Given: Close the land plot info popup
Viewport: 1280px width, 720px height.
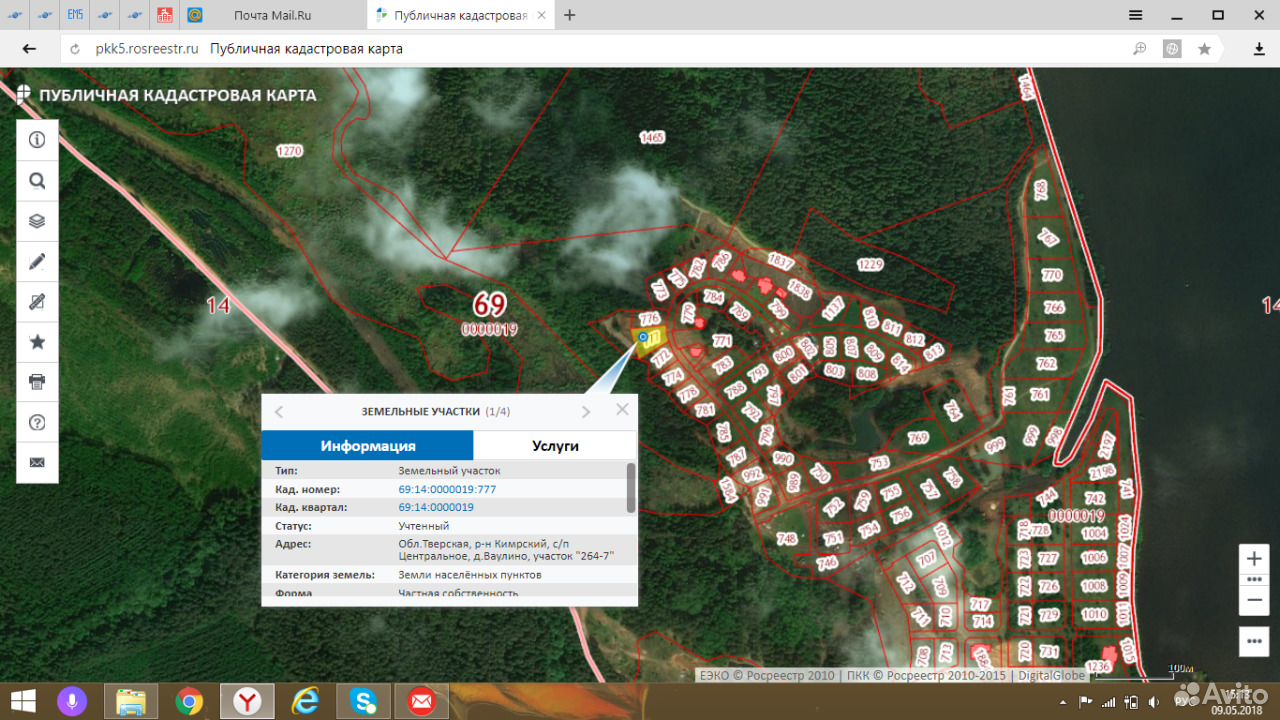Looking at the screenshot, I should point(622,409).
